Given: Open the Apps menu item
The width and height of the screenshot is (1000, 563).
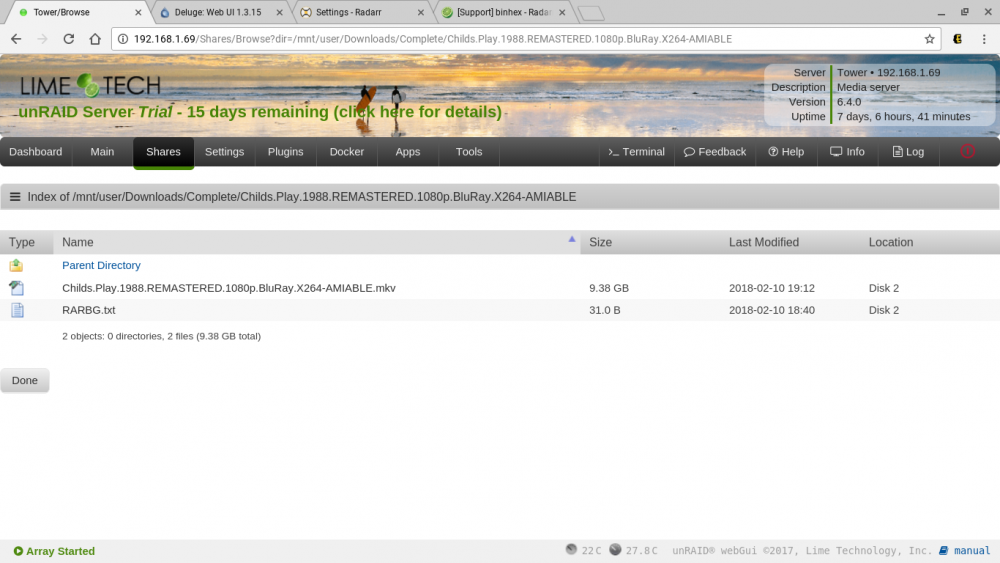Looking at the screenshot, I should [x=408, y=152].
